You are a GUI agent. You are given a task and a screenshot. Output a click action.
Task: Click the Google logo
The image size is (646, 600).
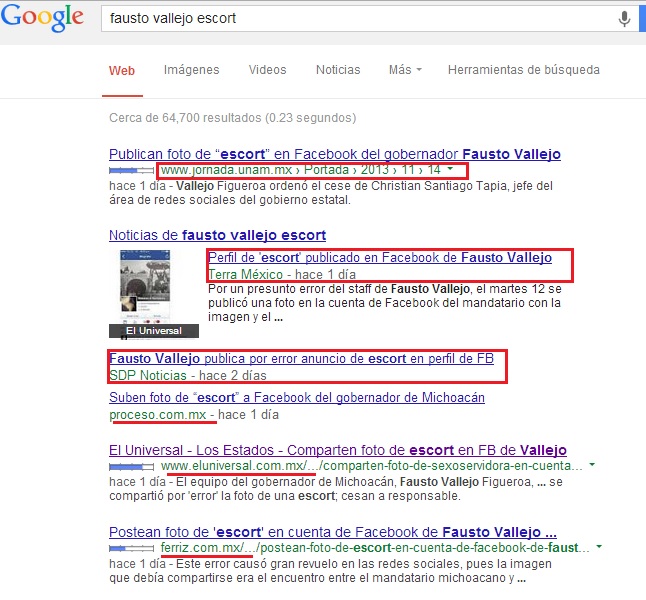coord(42,17)
